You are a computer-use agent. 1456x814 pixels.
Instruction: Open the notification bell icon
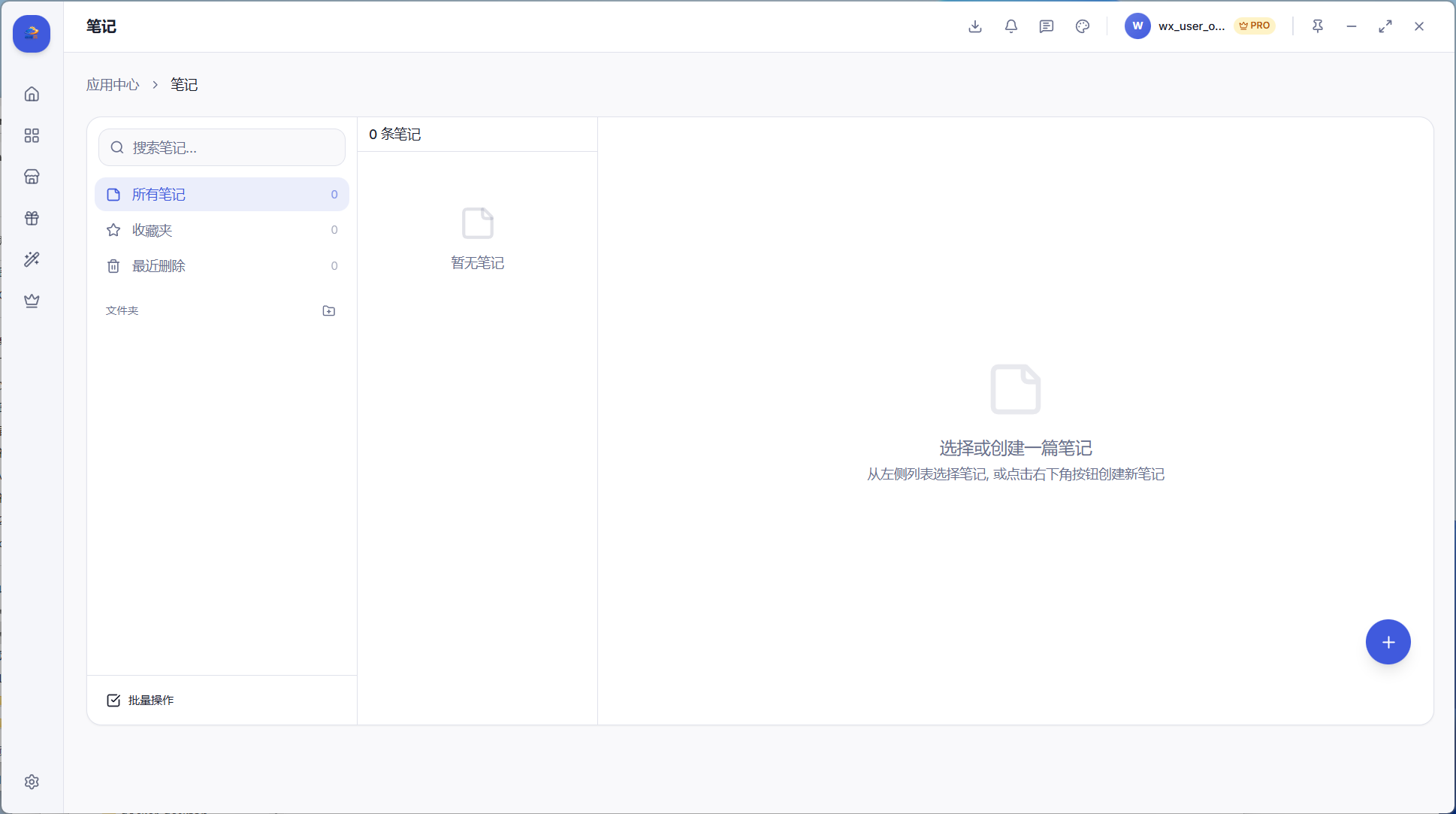pos(1010,26)
